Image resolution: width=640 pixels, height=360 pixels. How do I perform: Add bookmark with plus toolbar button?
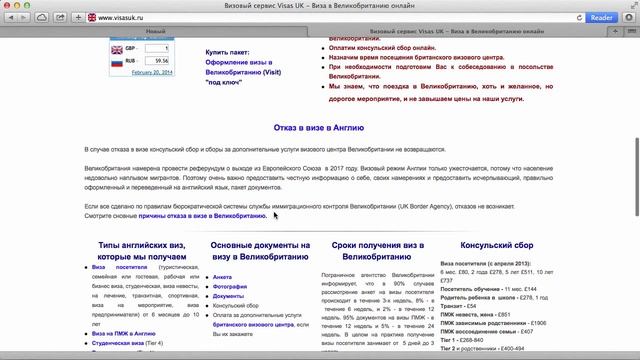(78, 18)
